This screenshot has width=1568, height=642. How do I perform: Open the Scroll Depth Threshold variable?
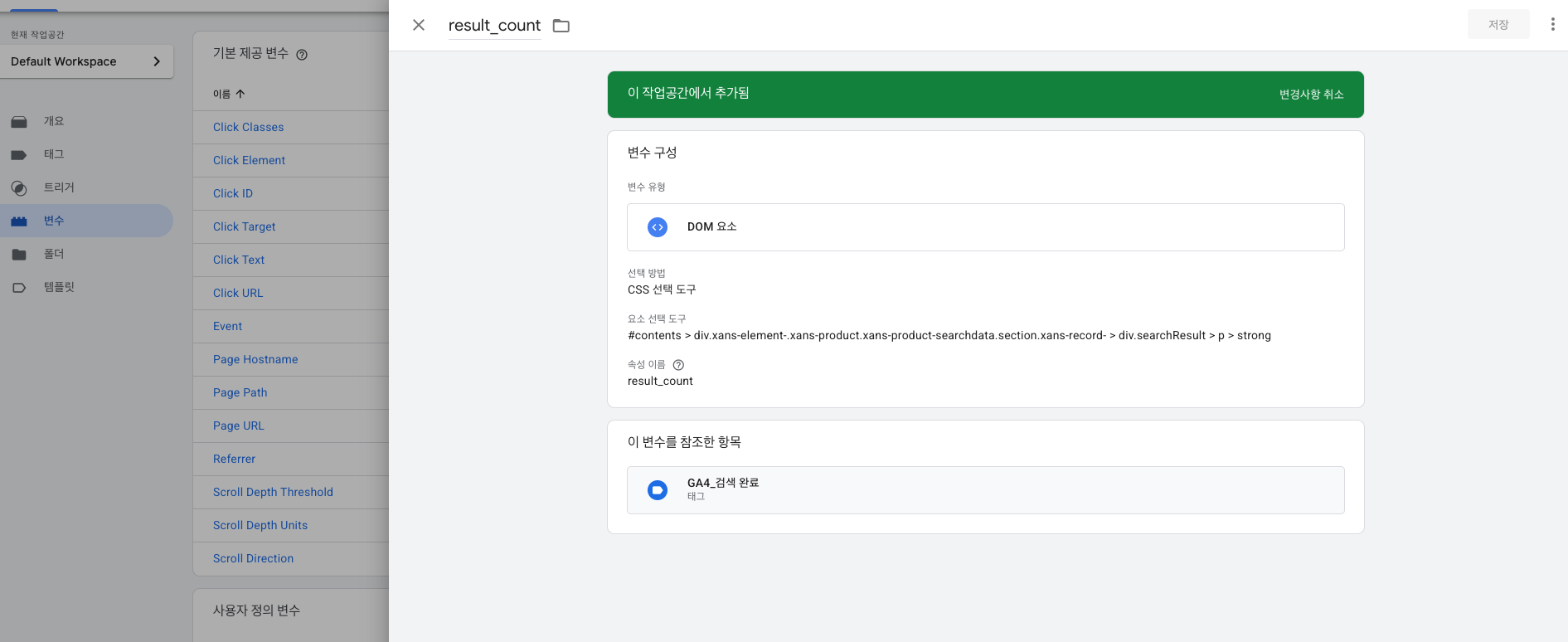[273, 492]
